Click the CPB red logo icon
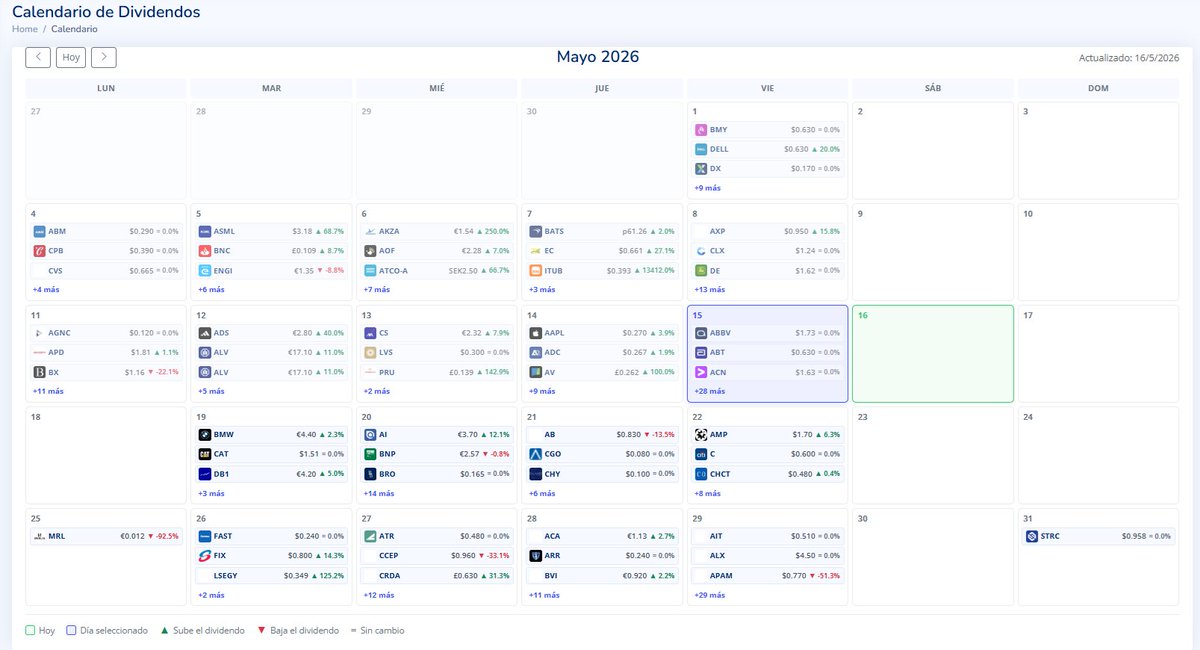Viewport: 1200px width, 650px height. (39, 251)
